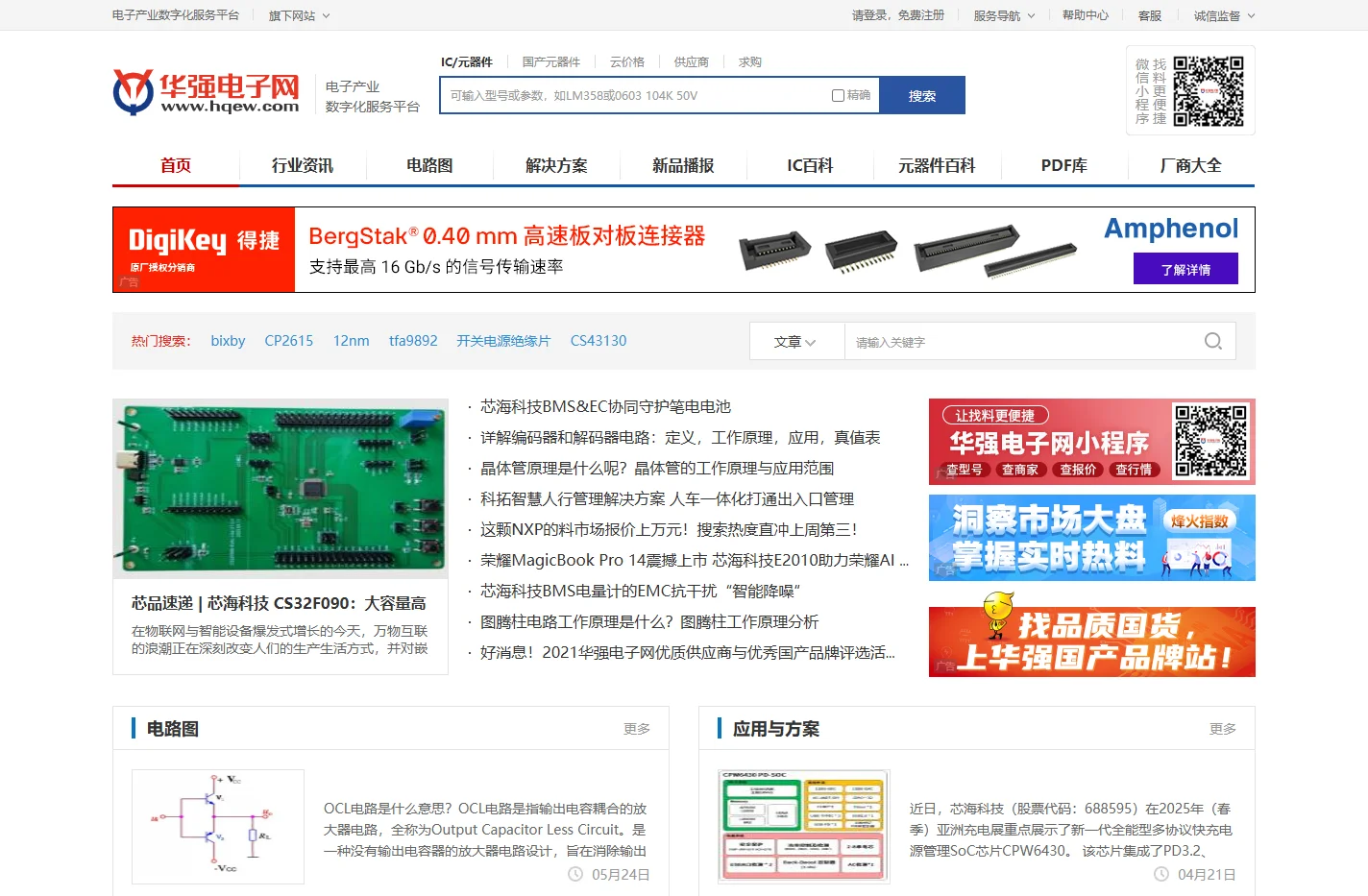Select the 云价格 search tab
The width and height of the screenshot is (1368, 896).
[627, 61]
